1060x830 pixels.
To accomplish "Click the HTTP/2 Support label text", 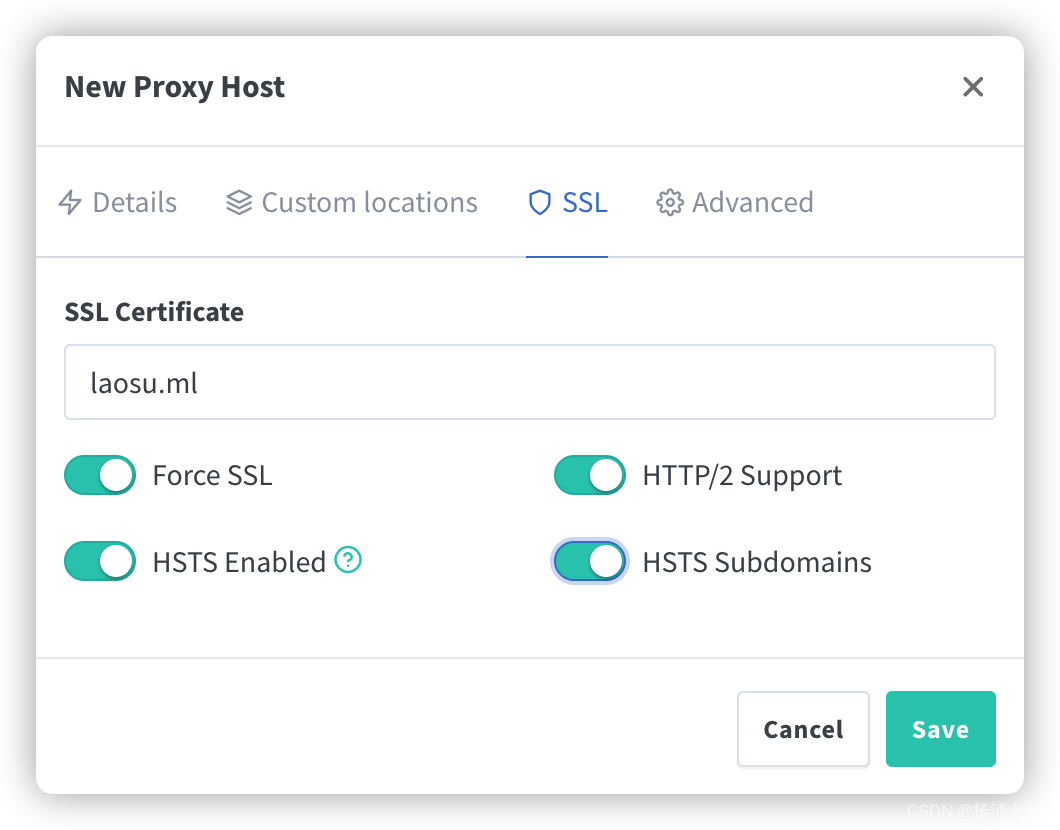I will click(x=742, y=476).
